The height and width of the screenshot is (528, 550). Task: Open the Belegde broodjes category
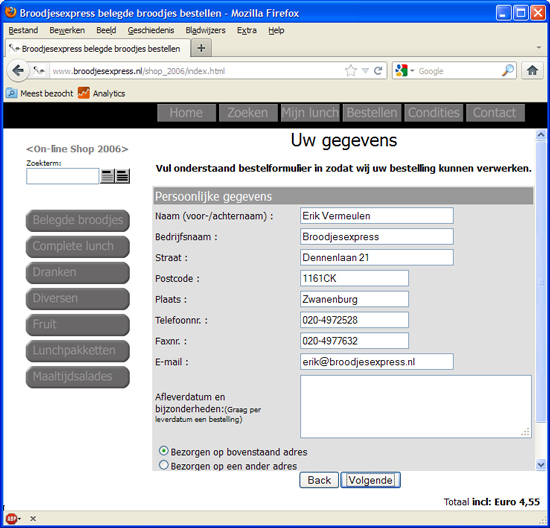tap(78, 220)
